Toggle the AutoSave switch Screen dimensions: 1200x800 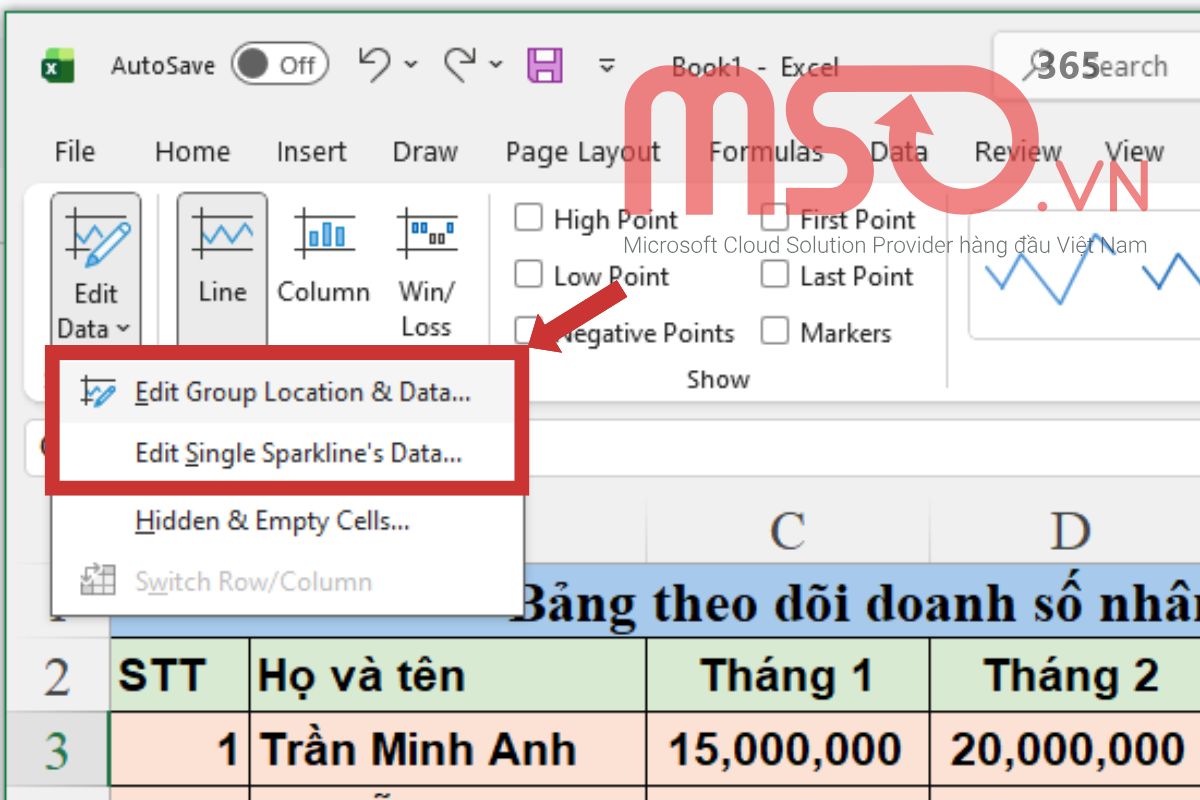click(x=279, y=65)
